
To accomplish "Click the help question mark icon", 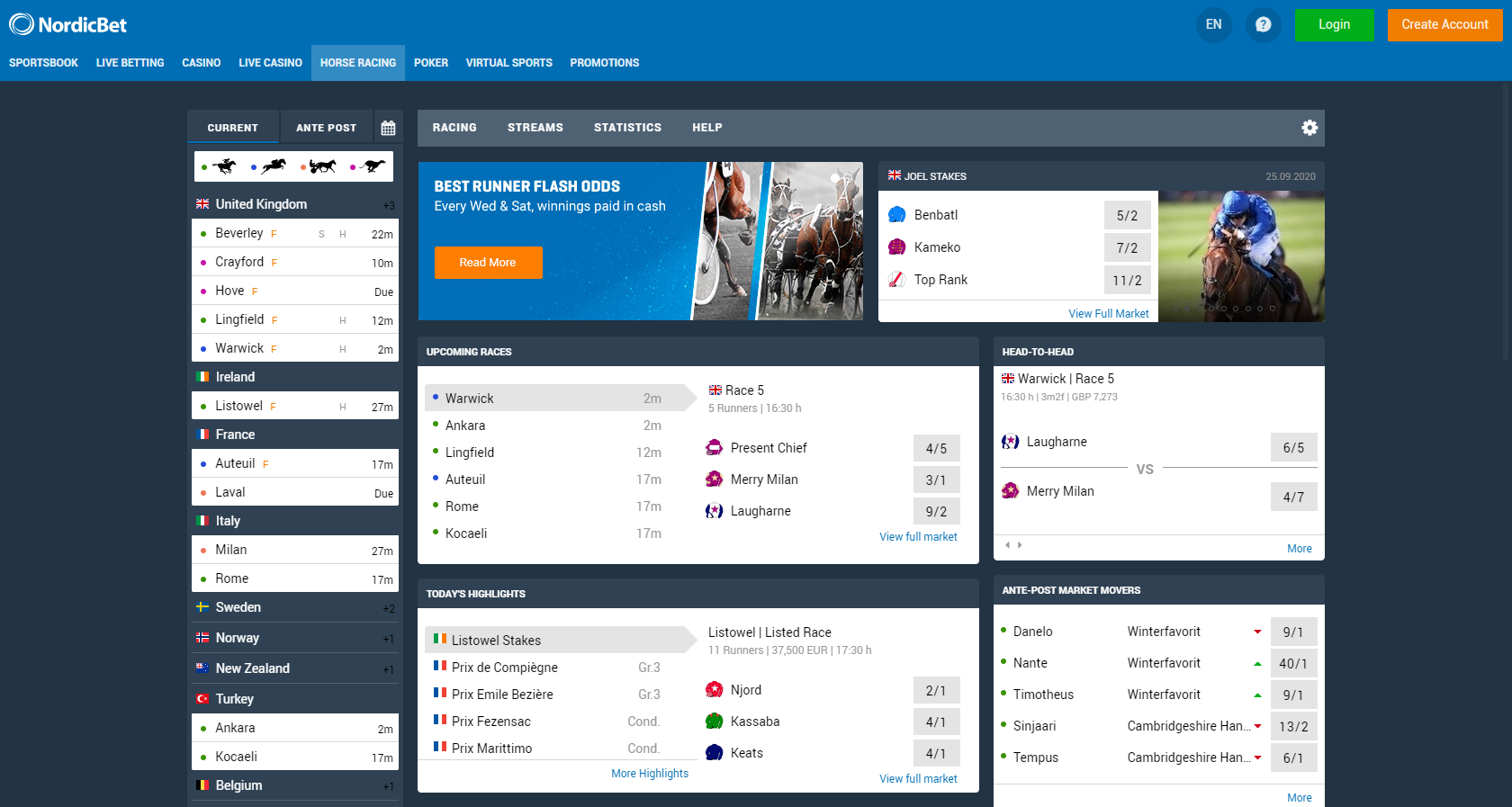I will pos(1263,24).
